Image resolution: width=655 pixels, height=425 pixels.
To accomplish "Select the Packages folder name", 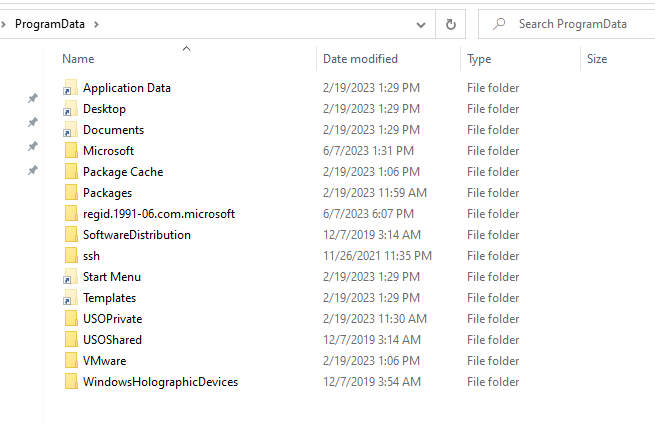I will 107,193.
